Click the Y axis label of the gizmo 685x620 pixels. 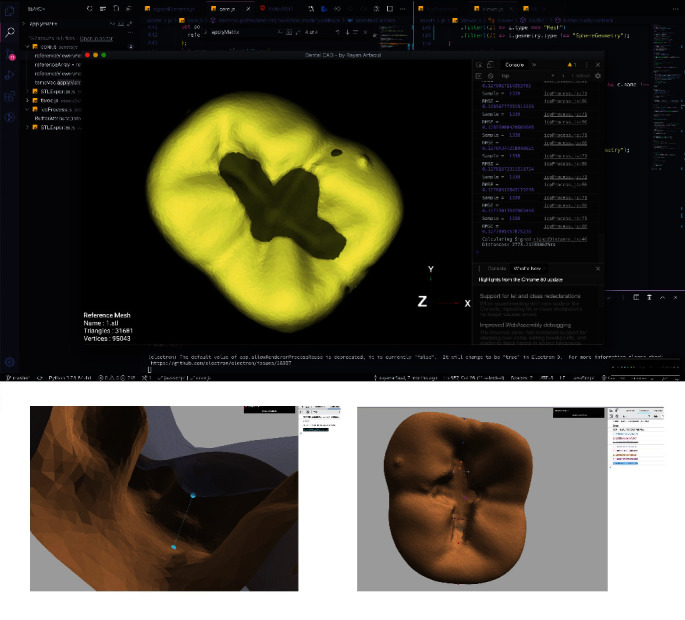pyautogui.click(x=431, y=269)
